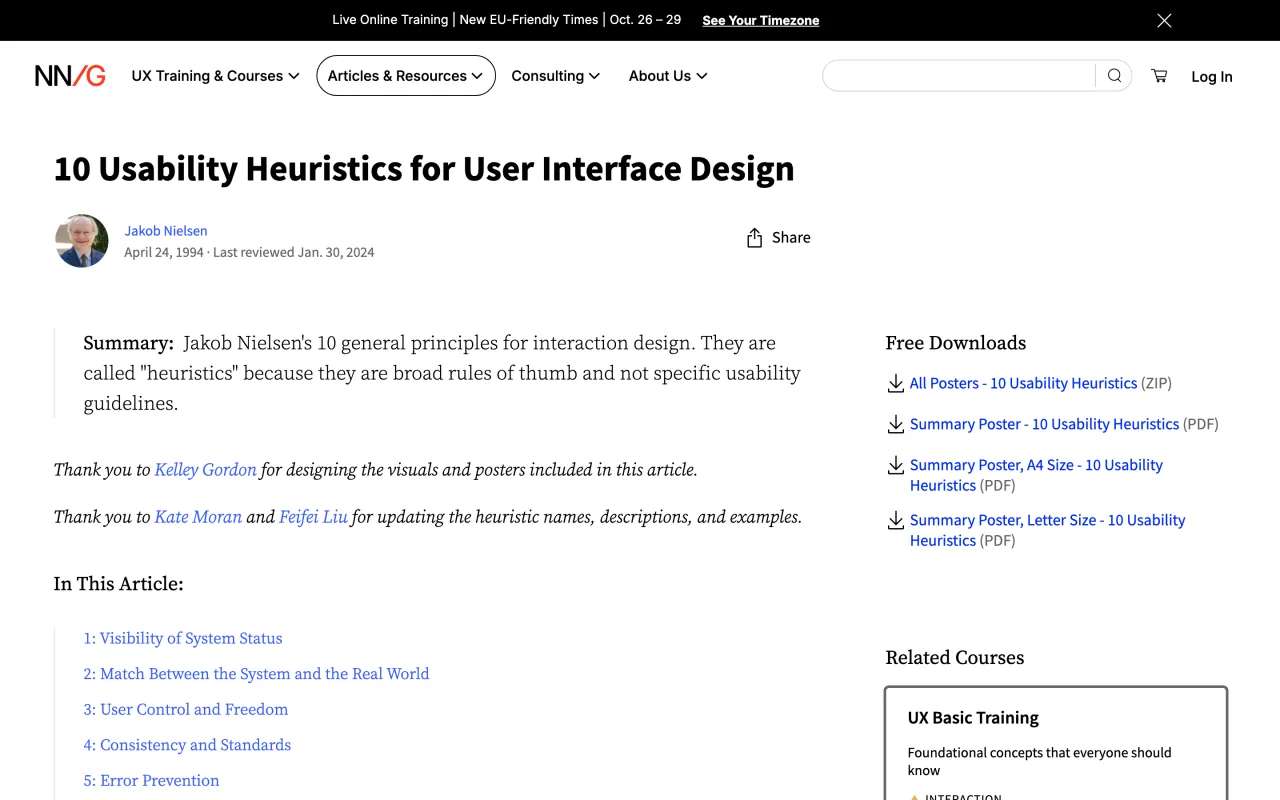
Task: Click the Share icon button
Action: [x=778, y=238]
